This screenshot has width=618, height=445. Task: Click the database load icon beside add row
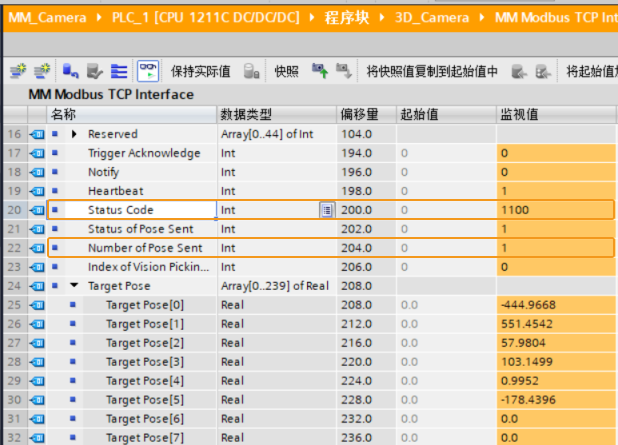coord(70,71)
